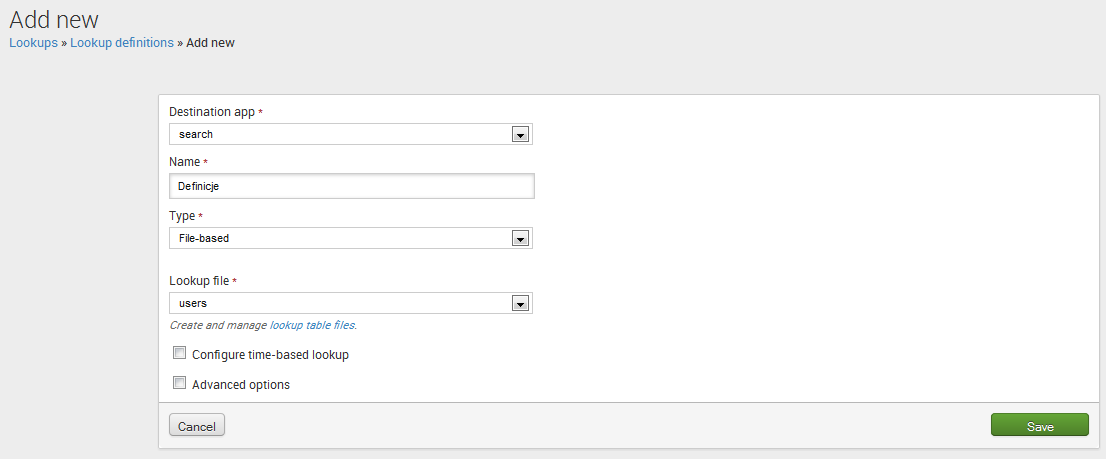Click the 'Lookup file' field label

coord(199,281)
